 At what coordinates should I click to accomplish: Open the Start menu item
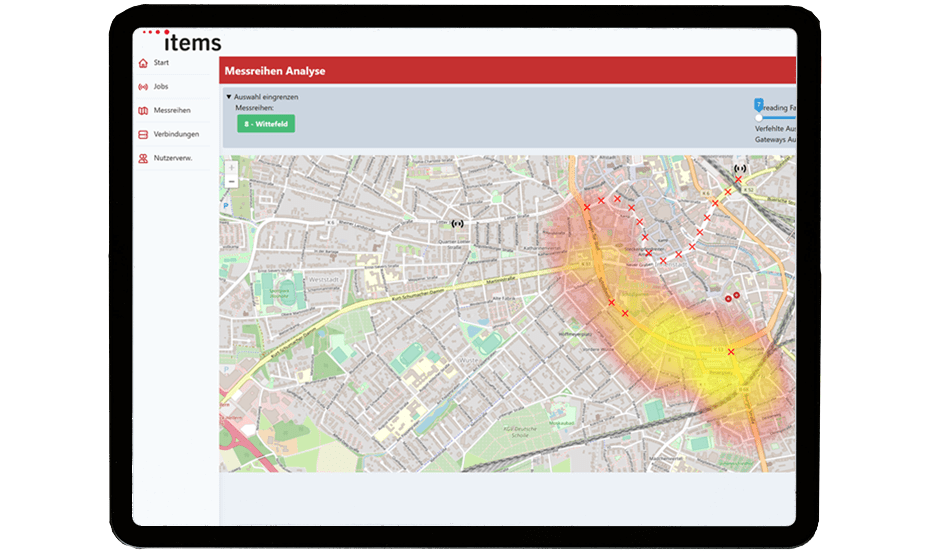click(161, 63)
